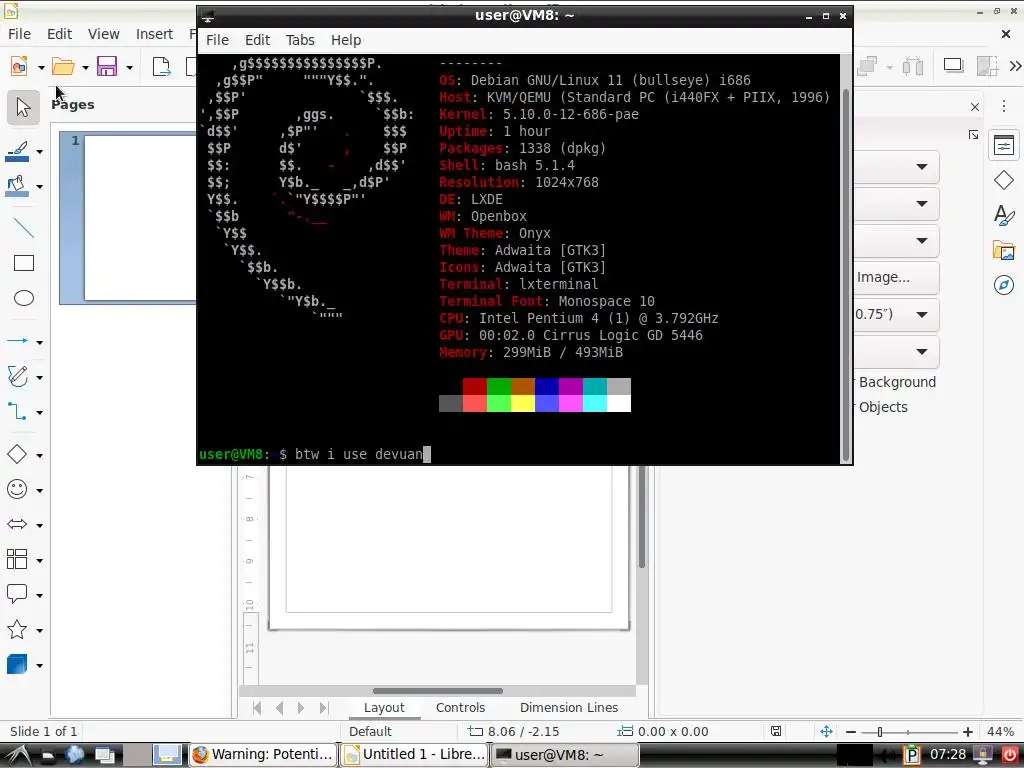1024x768 pixels.
Task: Click the Fit Page icon in status bar
Action: (x=826, y=731)
